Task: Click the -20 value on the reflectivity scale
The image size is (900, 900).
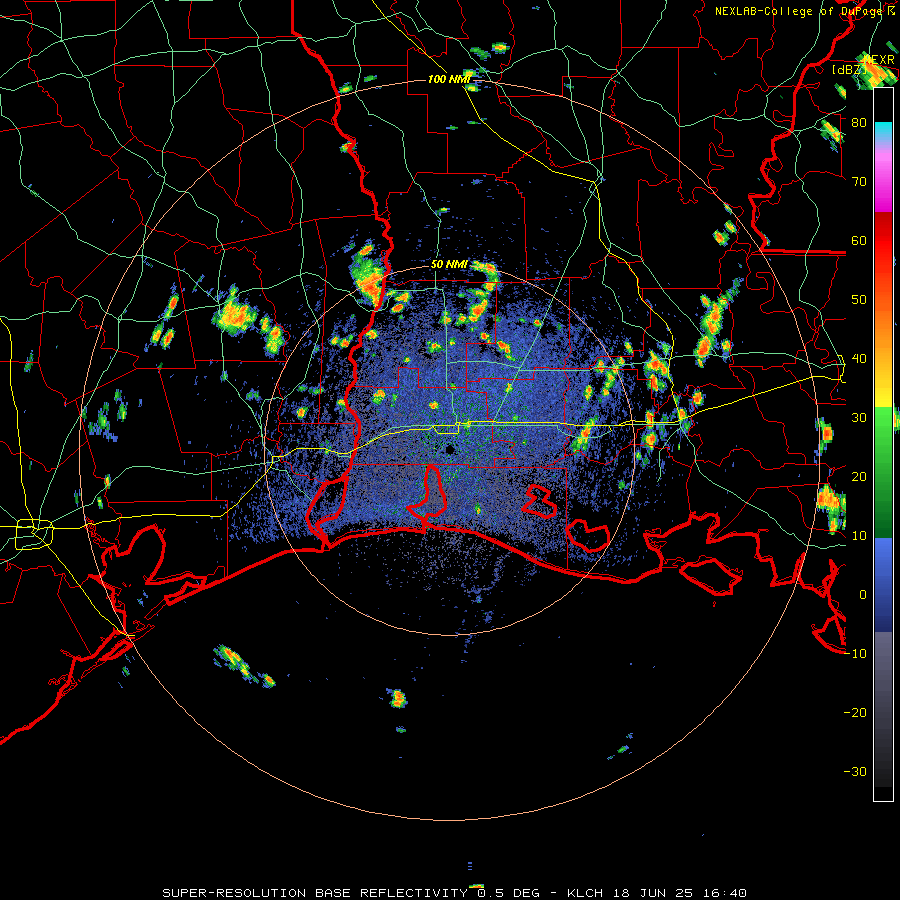Action: click(x=855, y=712)
